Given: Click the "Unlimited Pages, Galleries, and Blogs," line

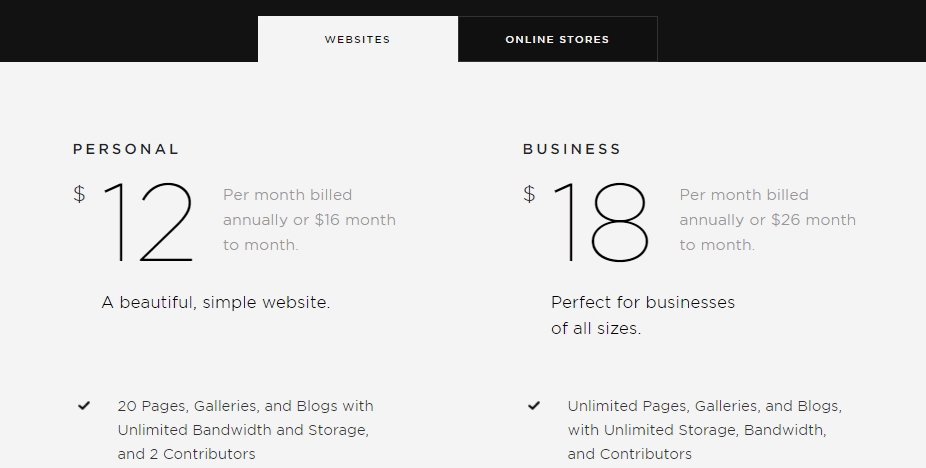Looking at the screenshot, I should point(704,406).
